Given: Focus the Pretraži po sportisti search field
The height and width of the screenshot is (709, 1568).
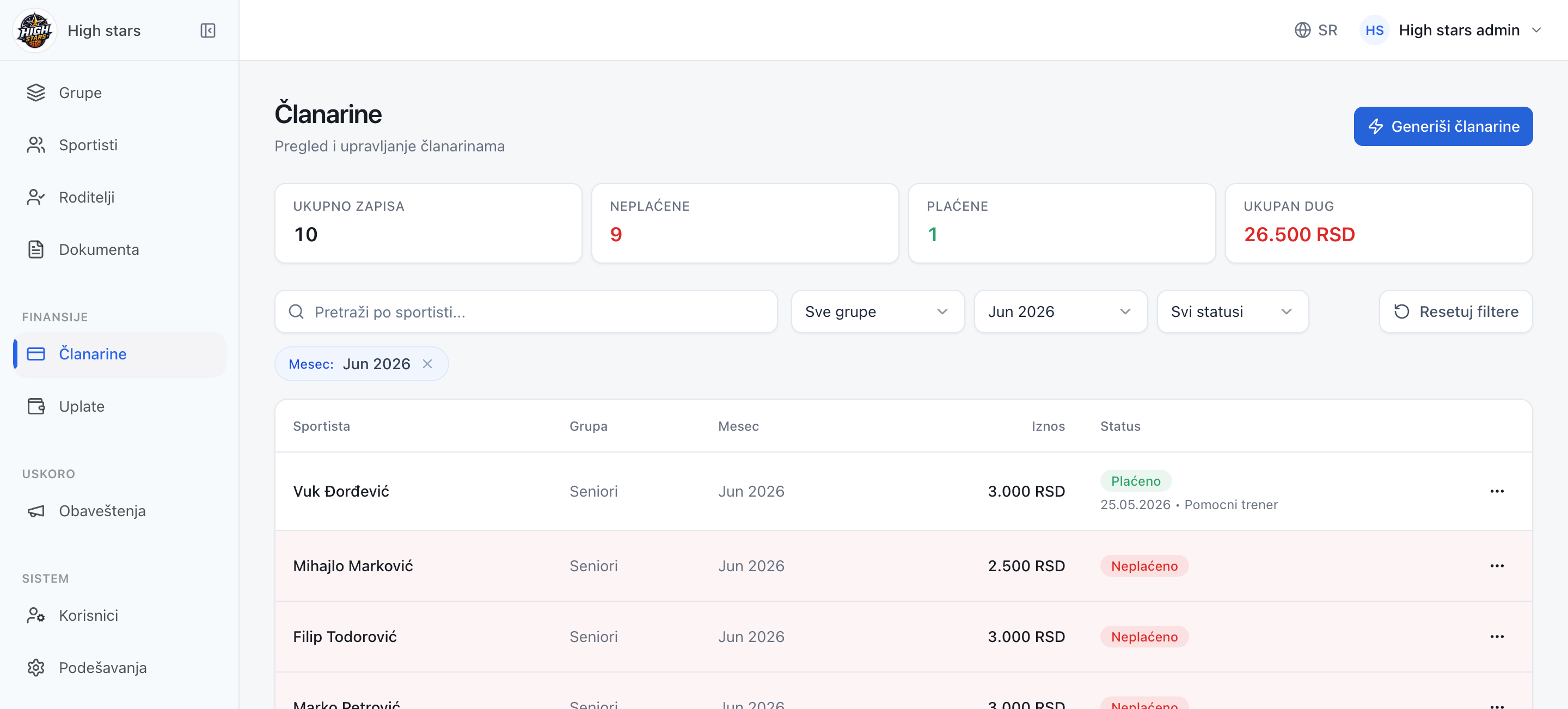Looking at the screenshot, I should pyautogui.click(x=526, y=311).
